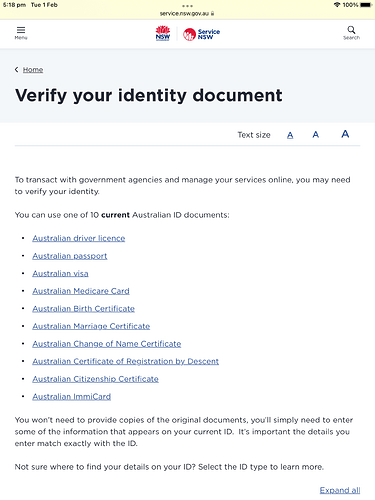The height and width of the screenshot is (500, 375).
Task: Open Australian ImmiCard link
Action: 72,397
